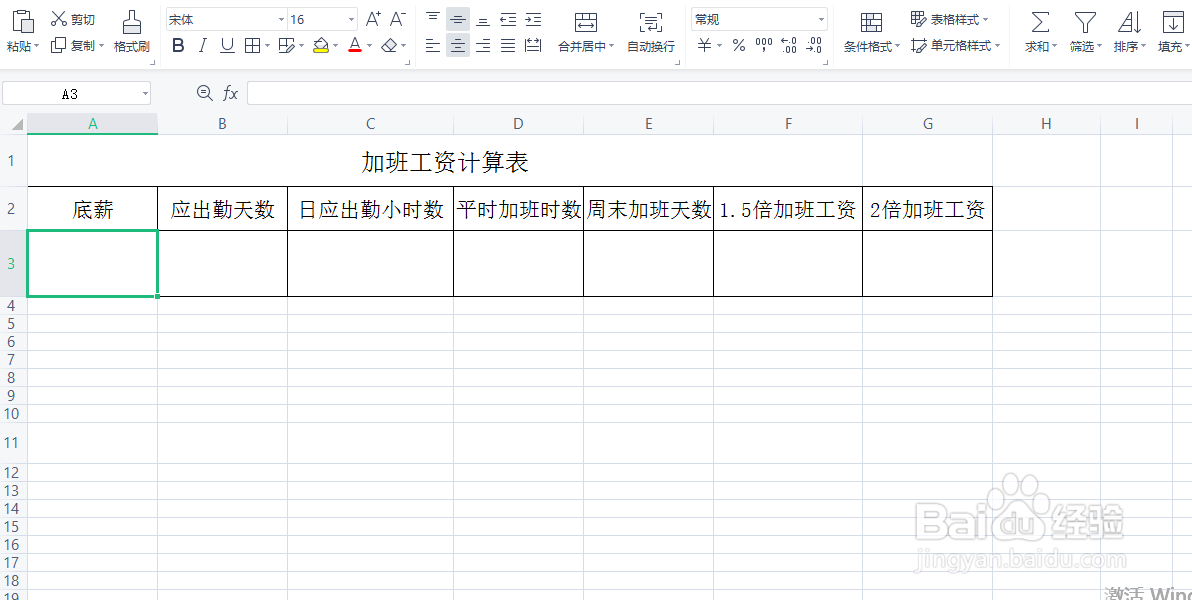Viewport: 1192px width, 600px height.
Task: Open Conditional Formatting (条件格式)
Action: [x=869, y=28]
